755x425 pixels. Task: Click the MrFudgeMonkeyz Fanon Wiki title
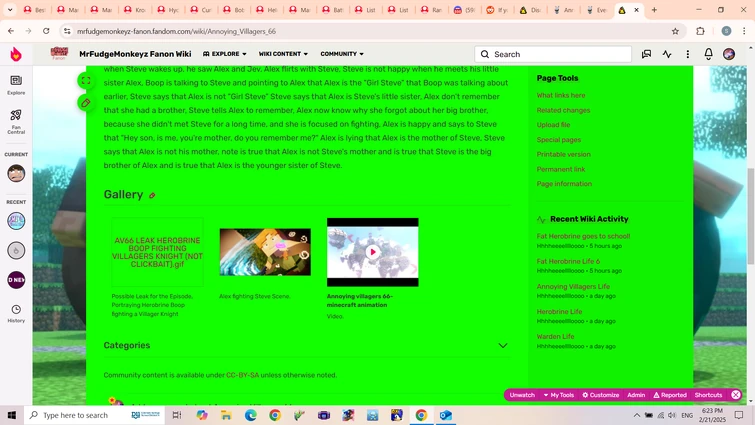pyautogui.click(x=135, y=54)
